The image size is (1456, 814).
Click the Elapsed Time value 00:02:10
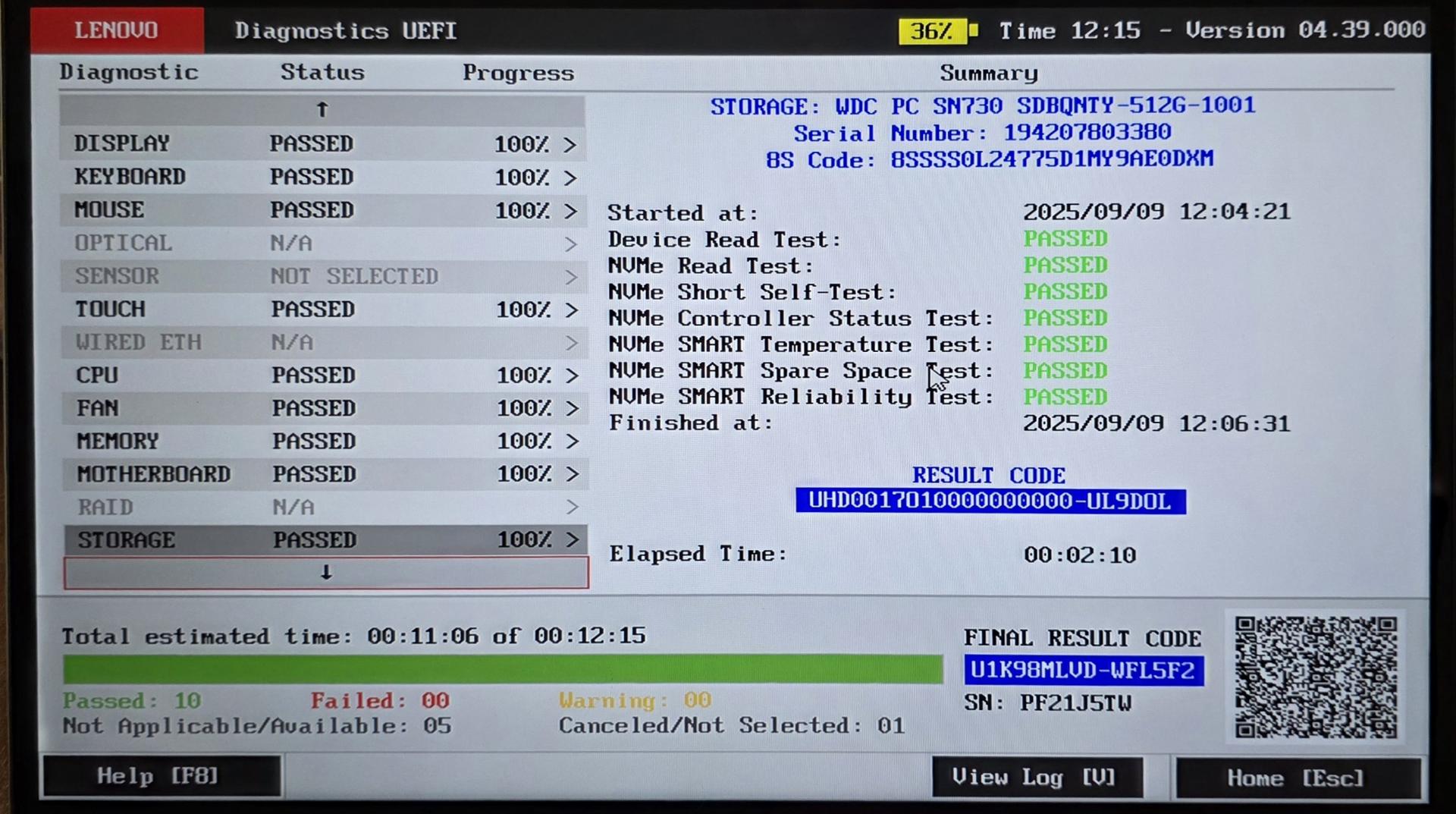(x=1080, y=555)
